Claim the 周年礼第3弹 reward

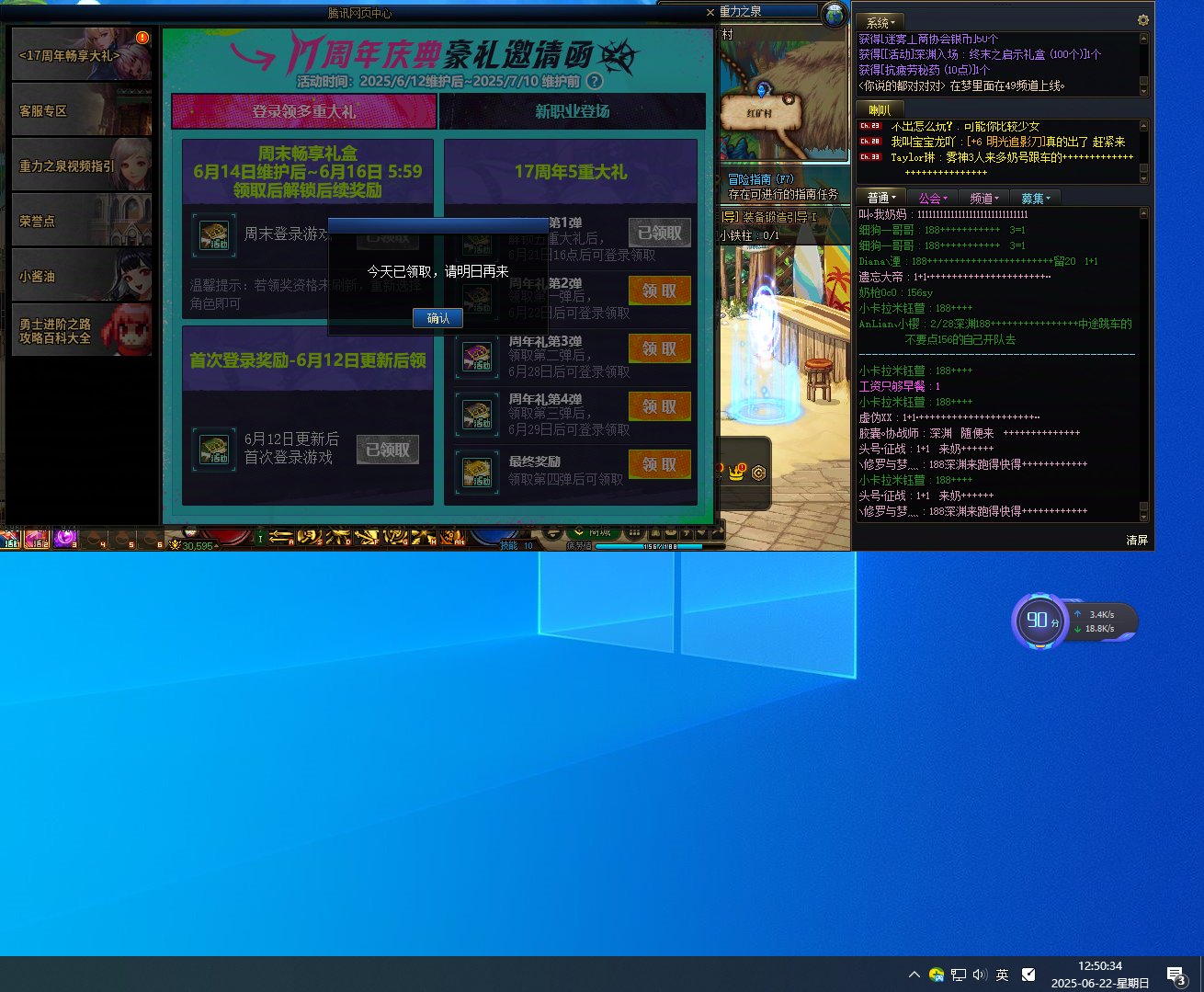660,348
